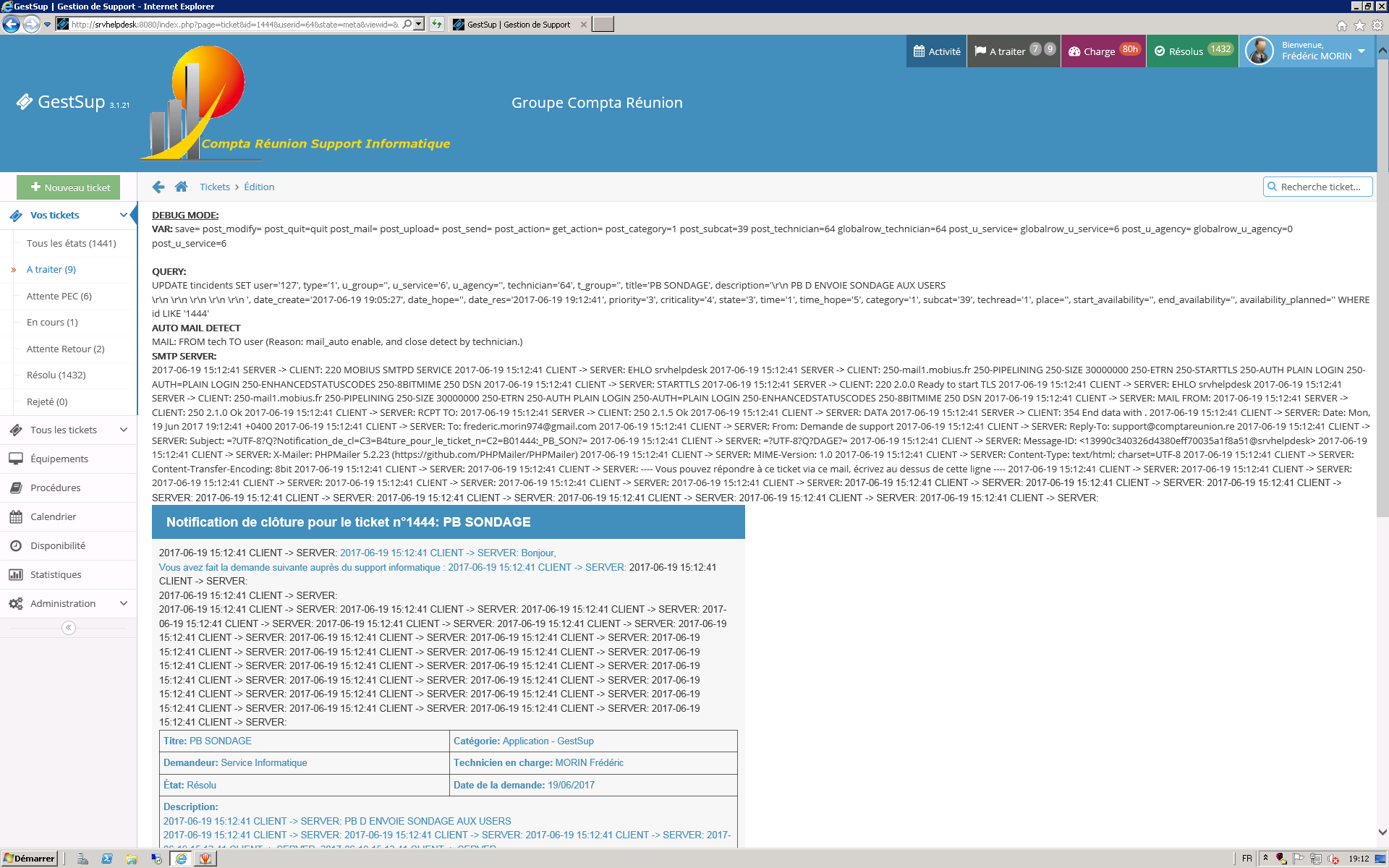
Task: Click the Compta Réunion logo image
Action: tap(297, 103)
